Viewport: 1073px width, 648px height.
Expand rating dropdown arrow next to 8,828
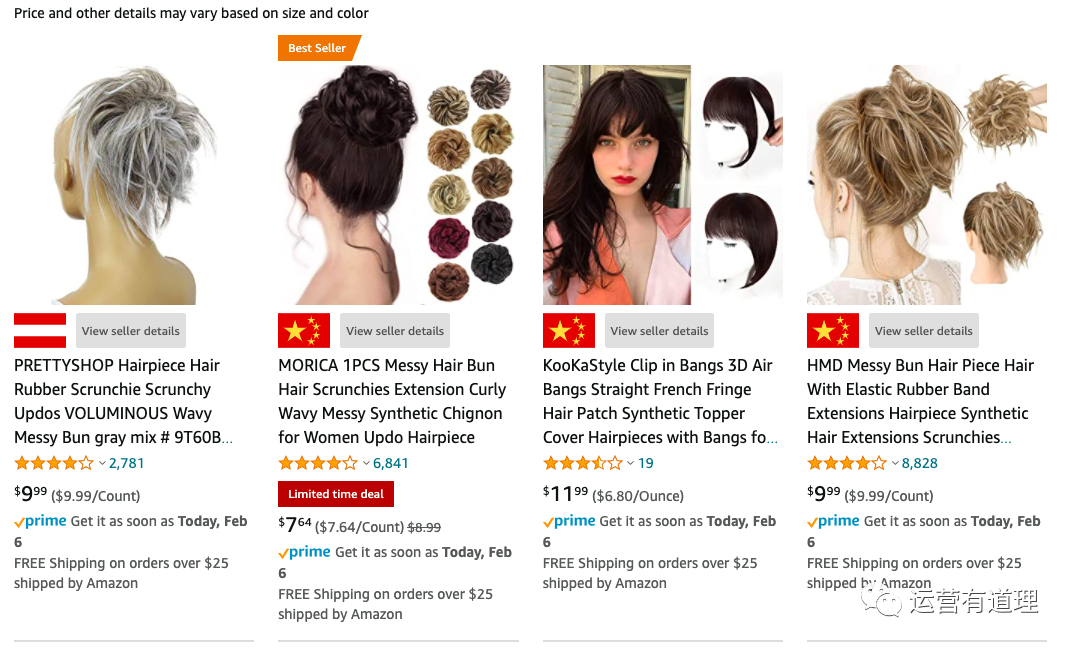[x=895, y=464]
